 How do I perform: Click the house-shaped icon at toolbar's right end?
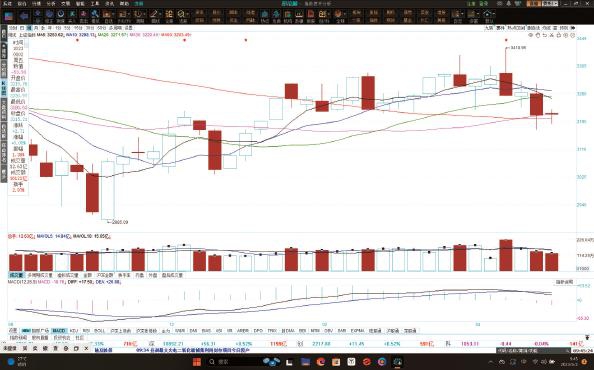coord(487,14)
